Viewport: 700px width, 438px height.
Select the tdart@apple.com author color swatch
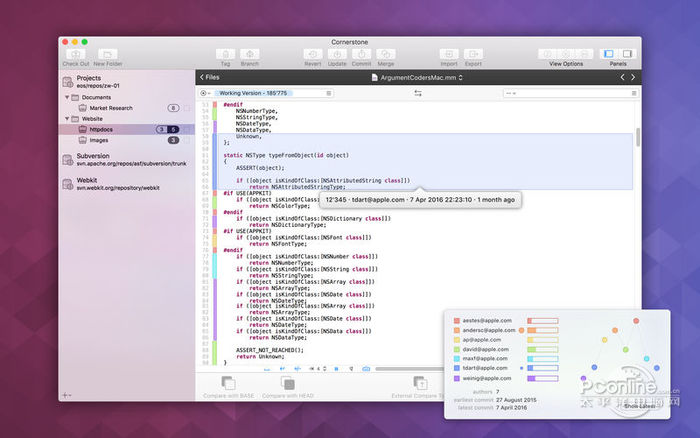pos(456,368)
